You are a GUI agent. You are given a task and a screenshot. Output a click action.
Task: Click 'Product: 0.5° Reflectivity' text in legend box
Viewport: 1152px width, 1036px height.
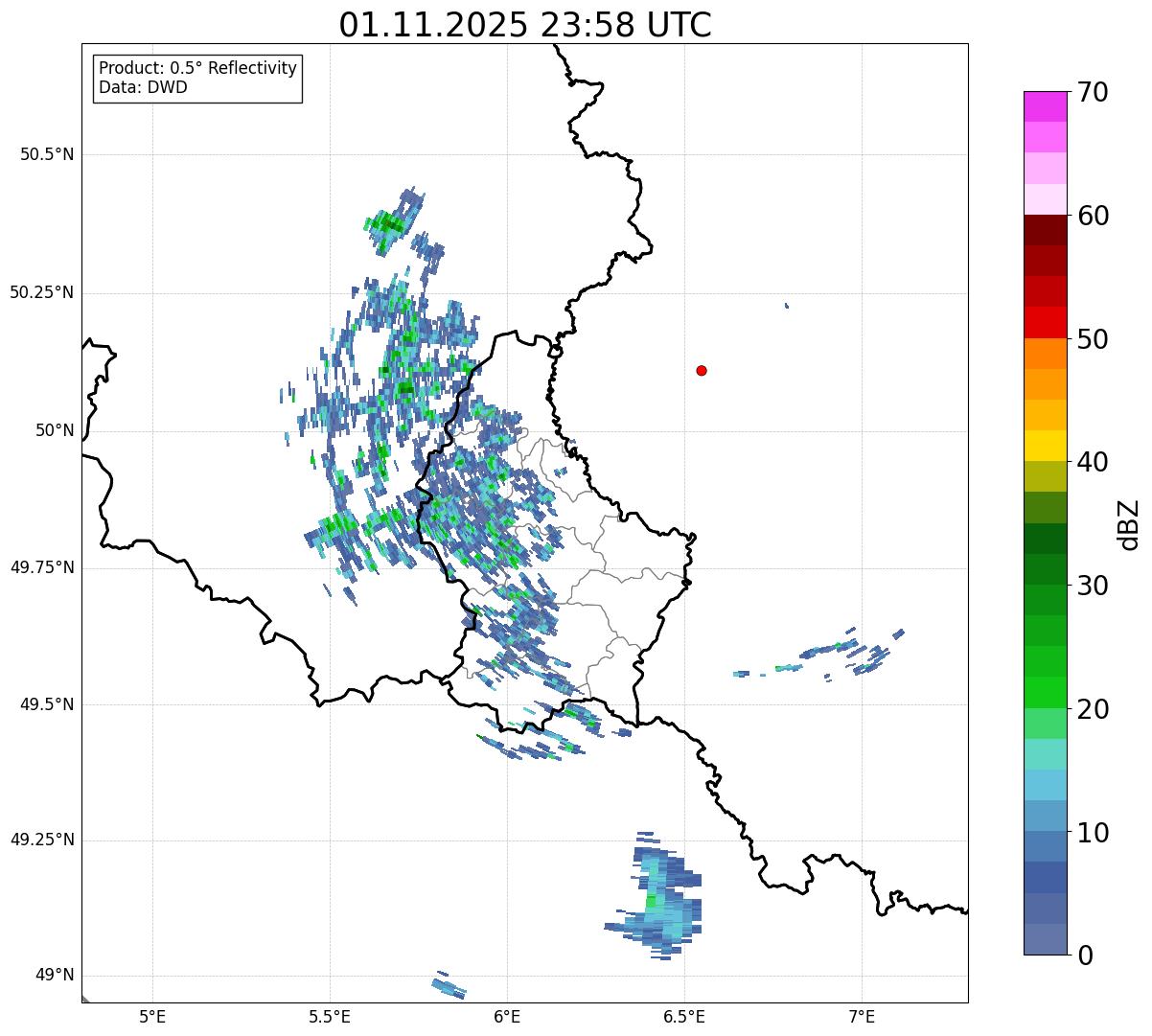point(198,69)
